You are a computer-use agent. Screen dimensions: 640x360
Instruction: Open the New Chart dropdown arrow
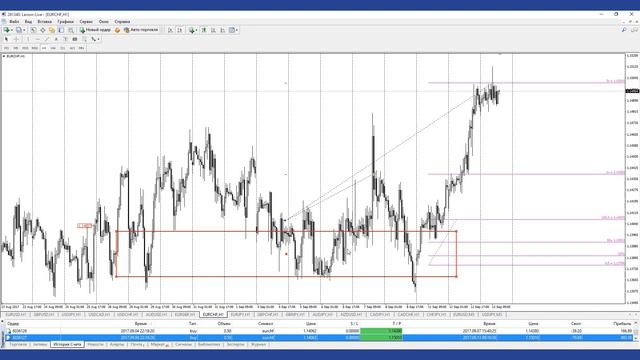12,30
